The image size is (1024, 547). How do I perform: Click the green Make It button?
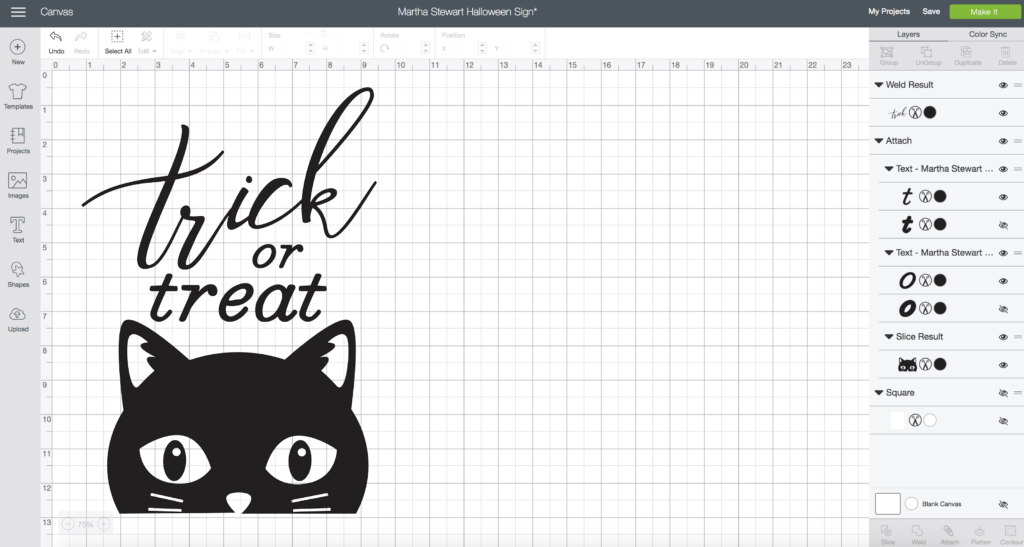coord(984,12)
